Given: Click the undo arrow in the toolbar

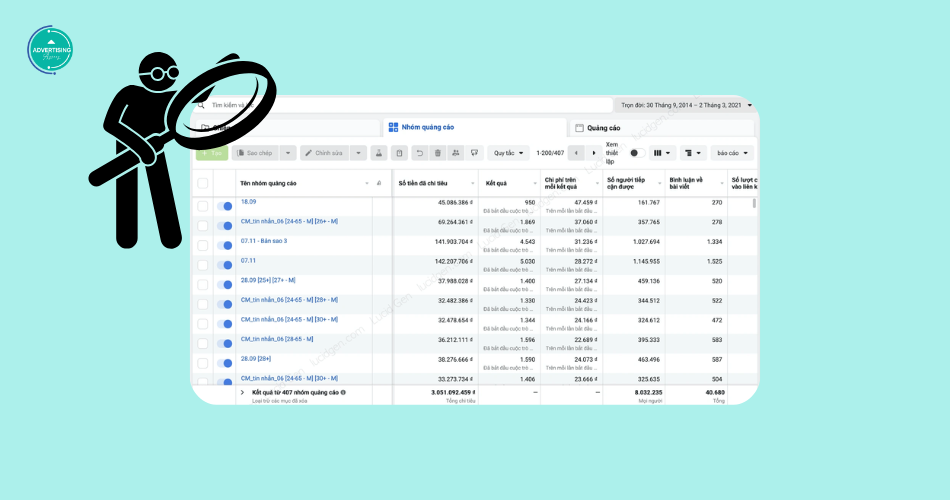Looking at the screenshot, I should click(420, 153).
